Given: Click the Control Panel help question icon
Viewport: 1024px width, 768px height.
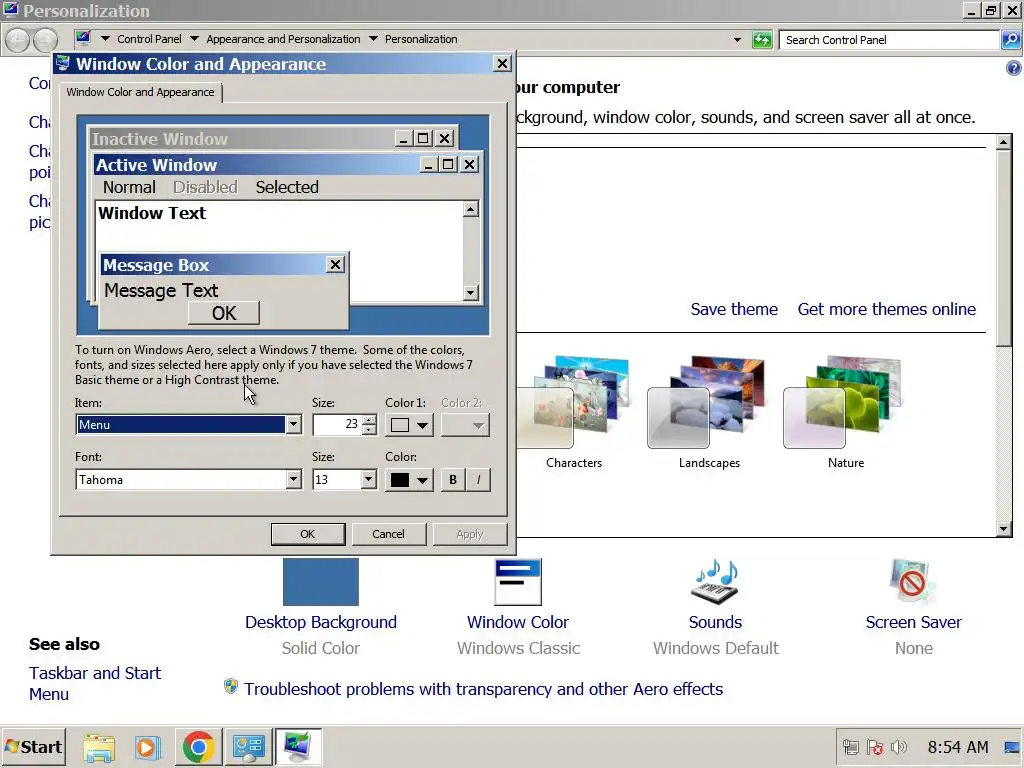Looking at the screenshot, I should pyautogui.click(x=1014, y=68).
